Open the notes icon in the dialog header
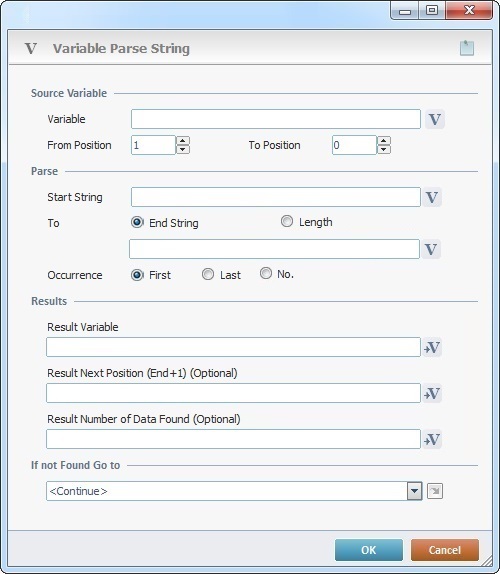 tap(467, 48)
